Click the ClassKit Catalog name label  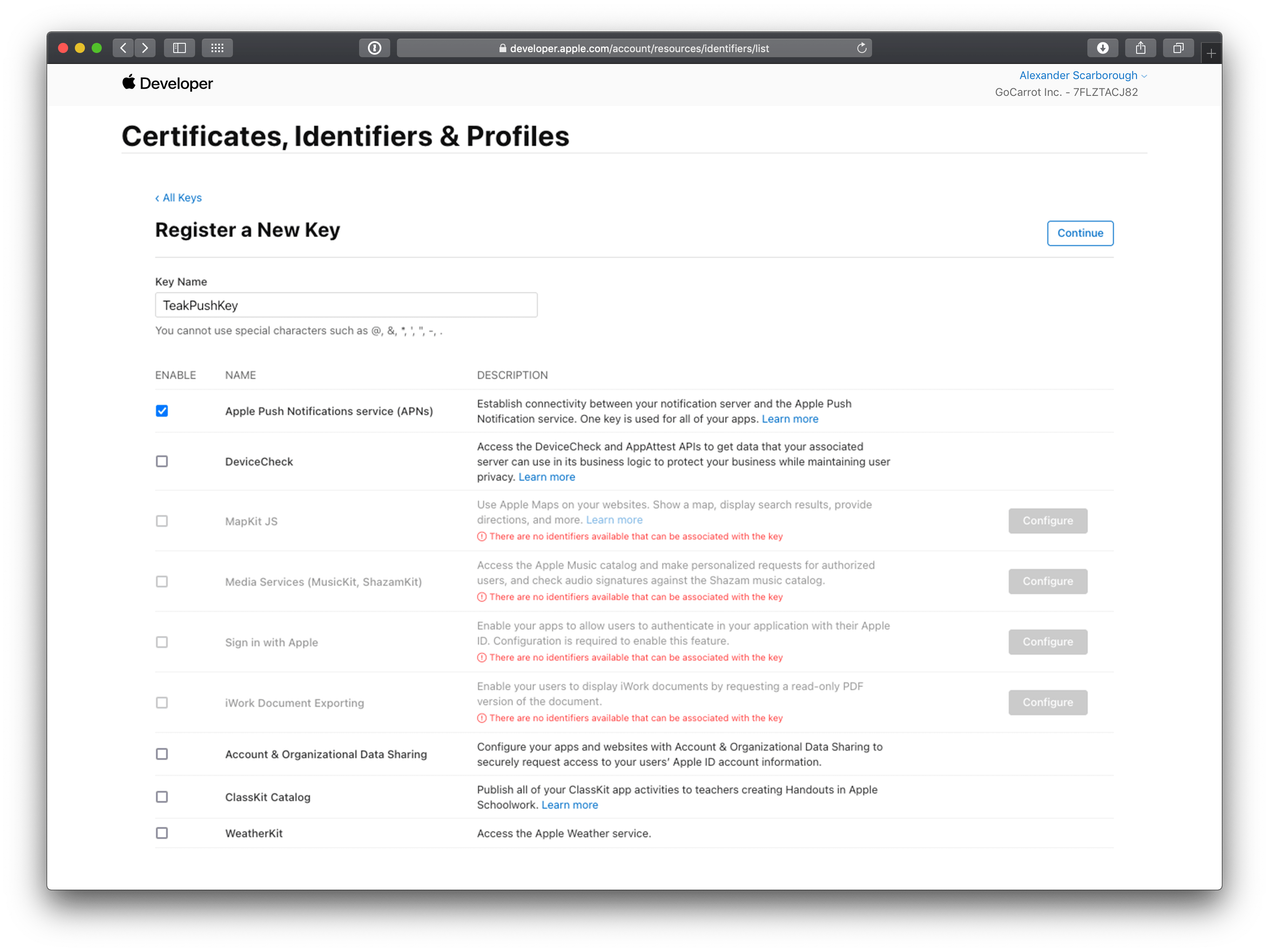(x=267, y=798)
